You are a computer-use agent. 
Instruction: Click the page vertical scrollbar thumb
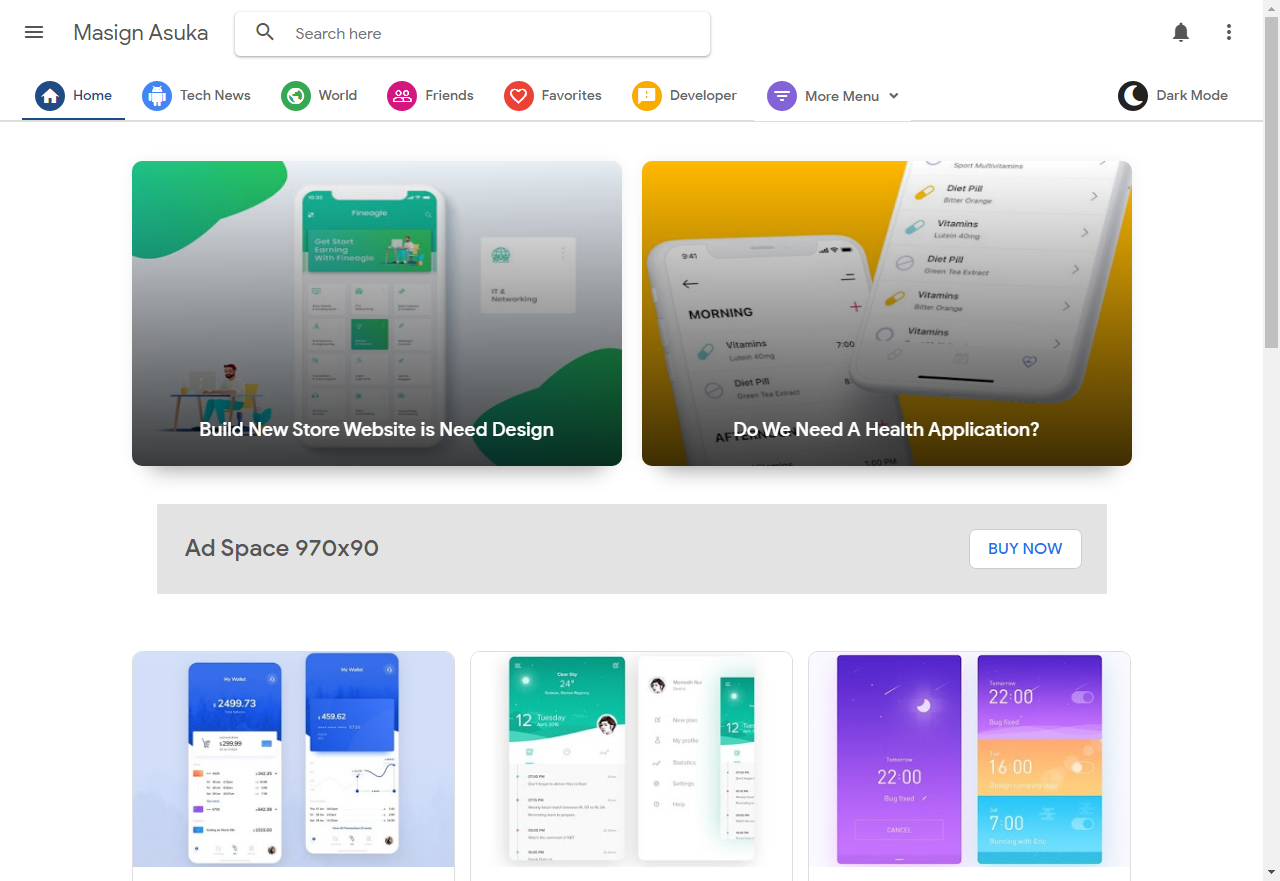[1271, 183]
